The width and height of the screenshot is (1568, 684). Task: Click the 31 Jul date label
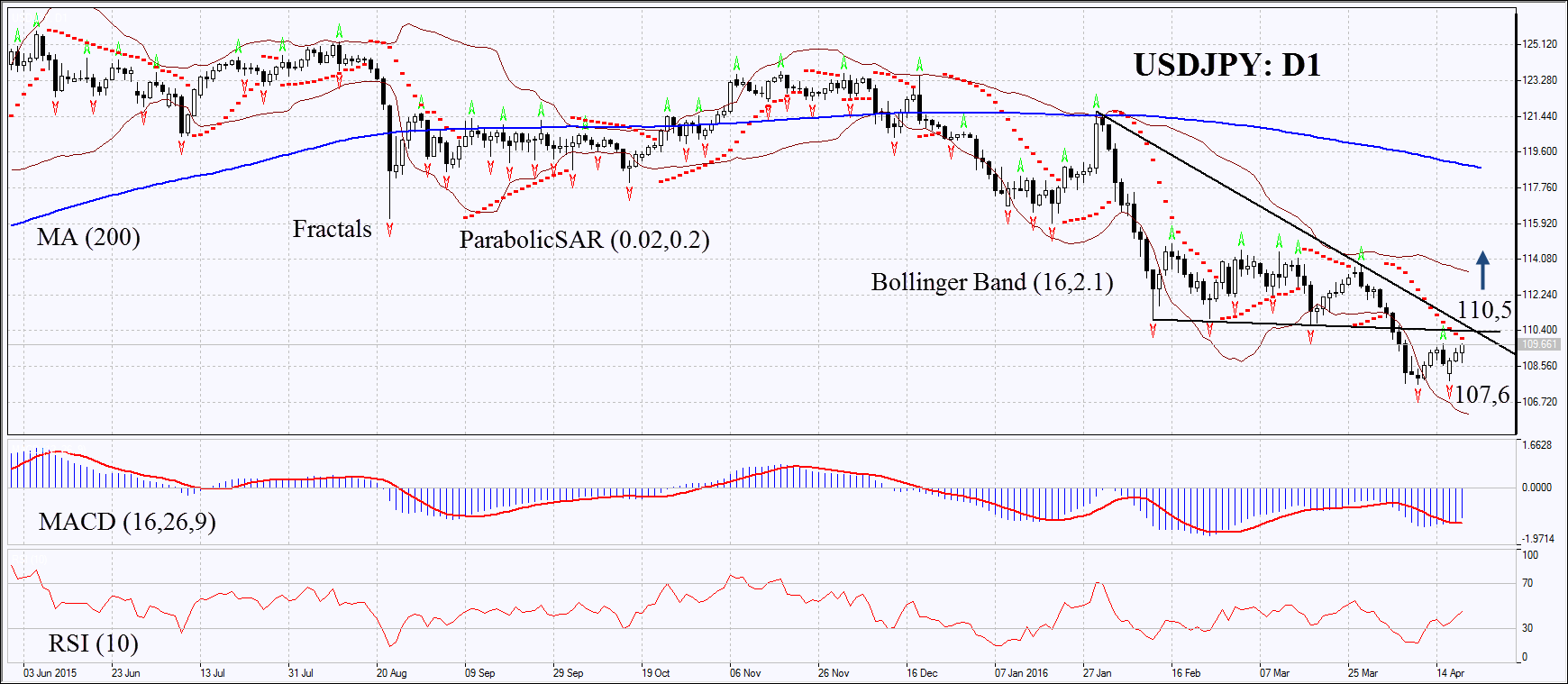[301, 673]
